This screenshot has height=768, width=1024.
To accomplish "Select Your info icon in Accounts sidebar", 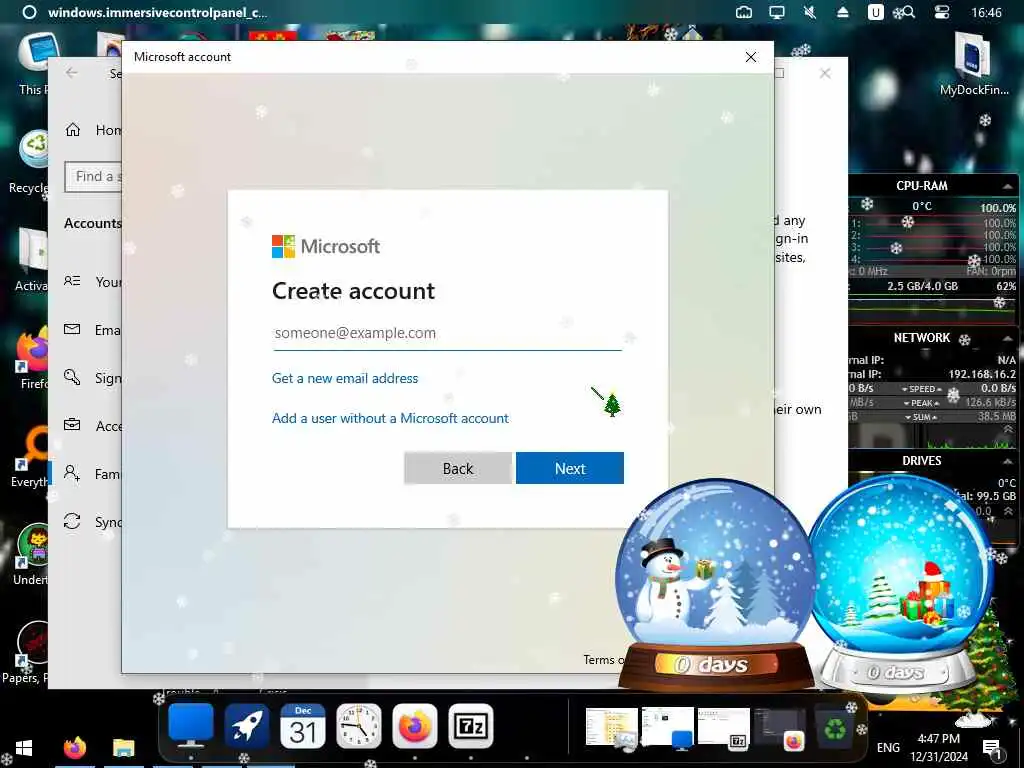I will pos(72,281).
